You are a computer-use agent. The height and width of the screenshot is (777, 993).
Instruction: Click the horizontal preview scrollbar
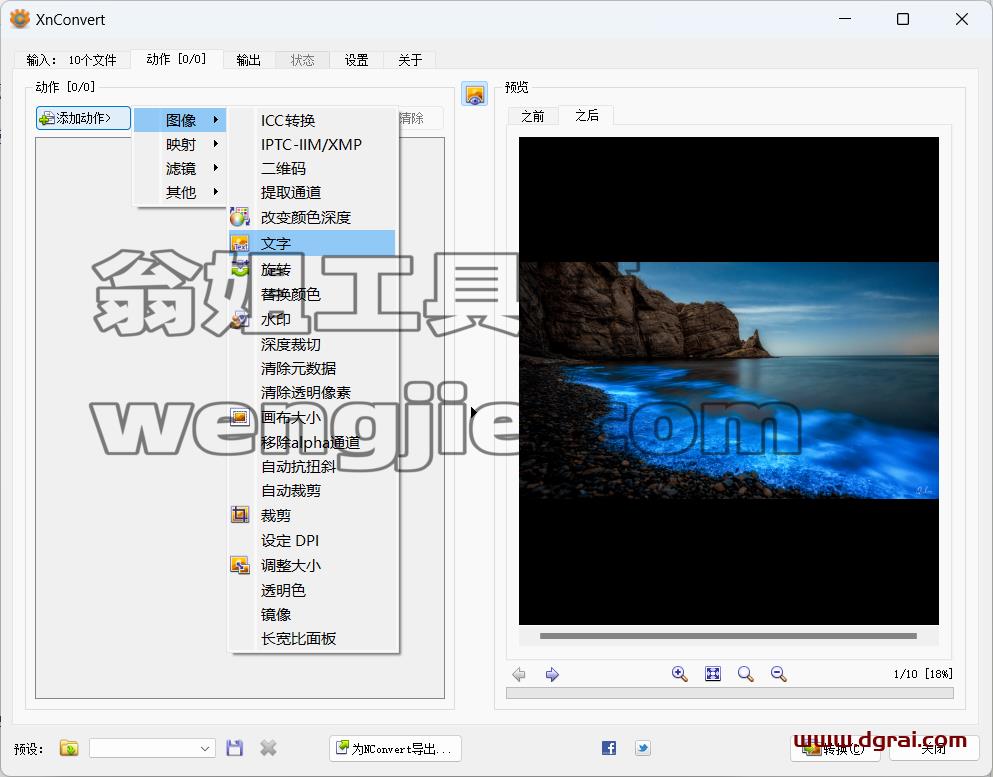tap(728, 636)
